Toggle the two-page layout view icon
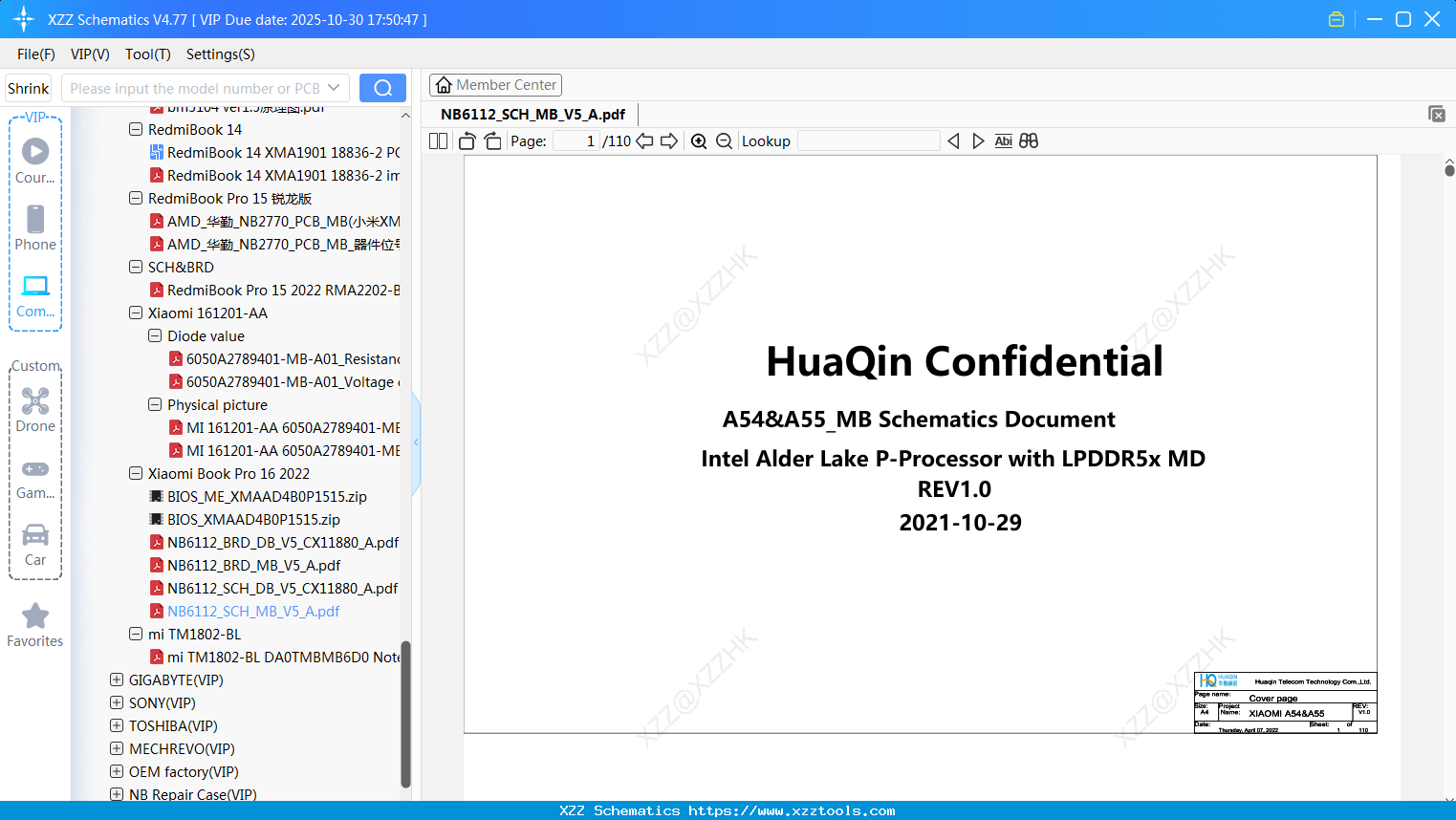The image size is (1456, 820). click(x=439, y=141)
